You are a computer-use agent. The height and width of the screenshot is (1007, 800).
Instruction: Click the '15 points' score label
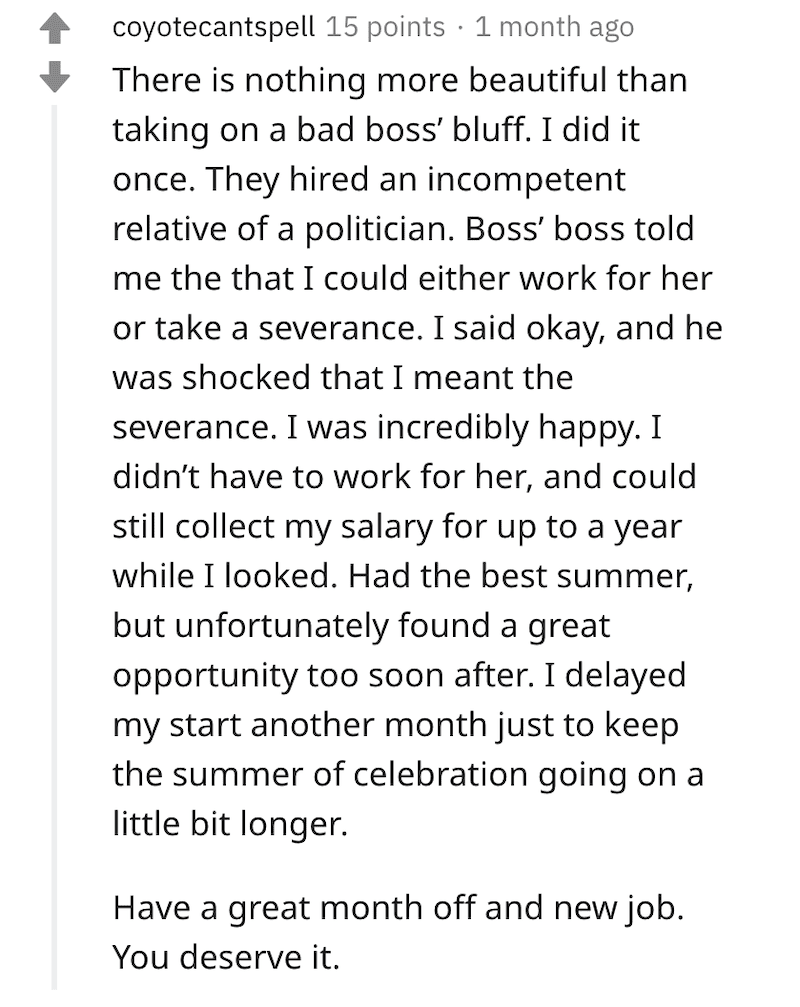pyautogui.click(x=385, y=27)
